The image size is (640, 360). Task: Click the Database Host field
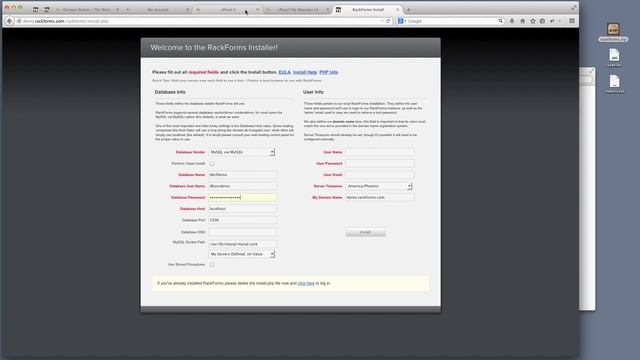242,209
